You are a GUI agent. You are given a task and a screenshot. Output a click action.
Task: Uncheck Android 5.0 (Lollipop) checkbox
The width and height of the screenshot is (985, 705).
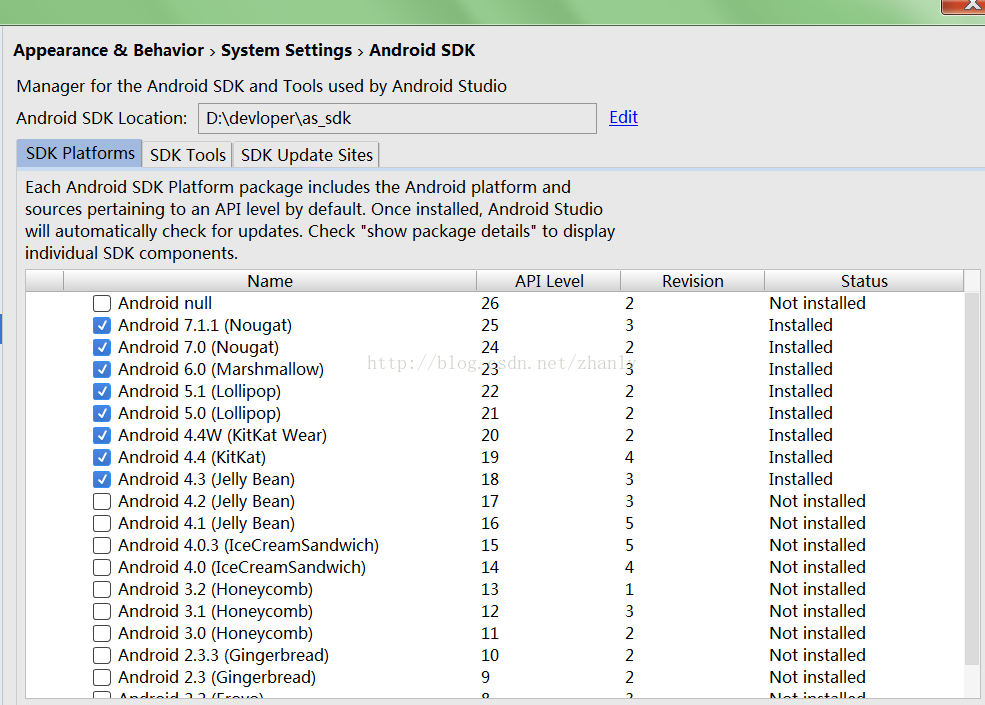click(102, 413)
